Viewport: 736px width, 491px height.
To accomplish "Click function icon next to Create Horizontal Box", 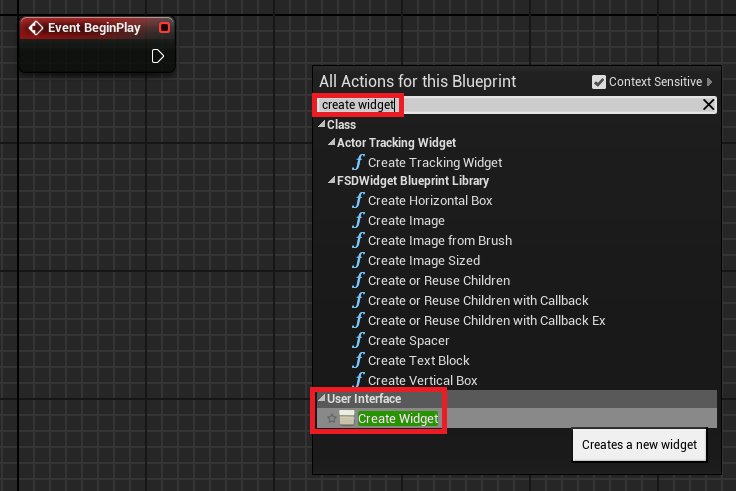I will (358, 200).
